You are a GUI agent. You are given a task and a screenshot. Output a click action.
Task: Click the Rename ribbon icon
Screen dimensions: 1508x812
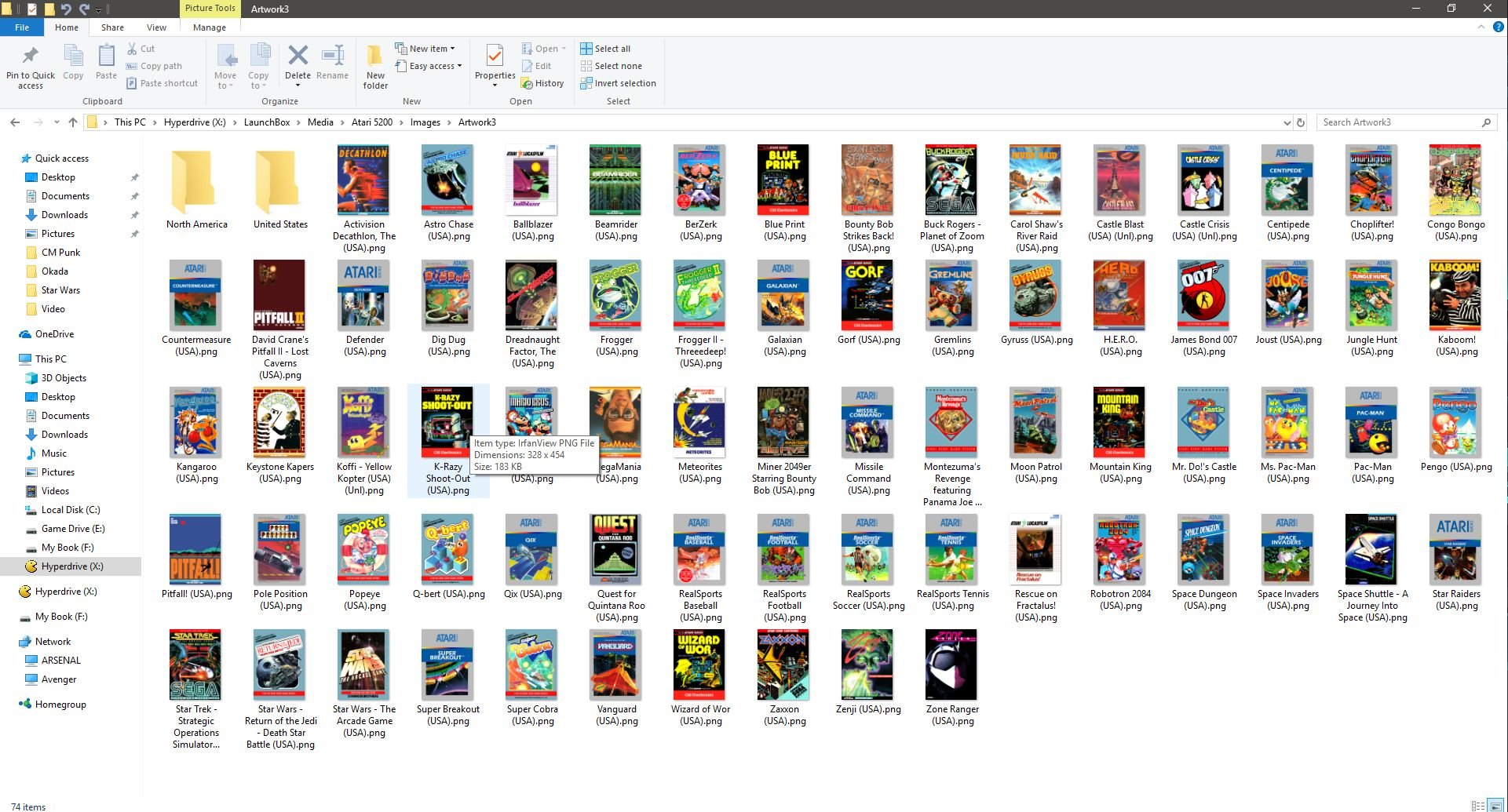333,56
